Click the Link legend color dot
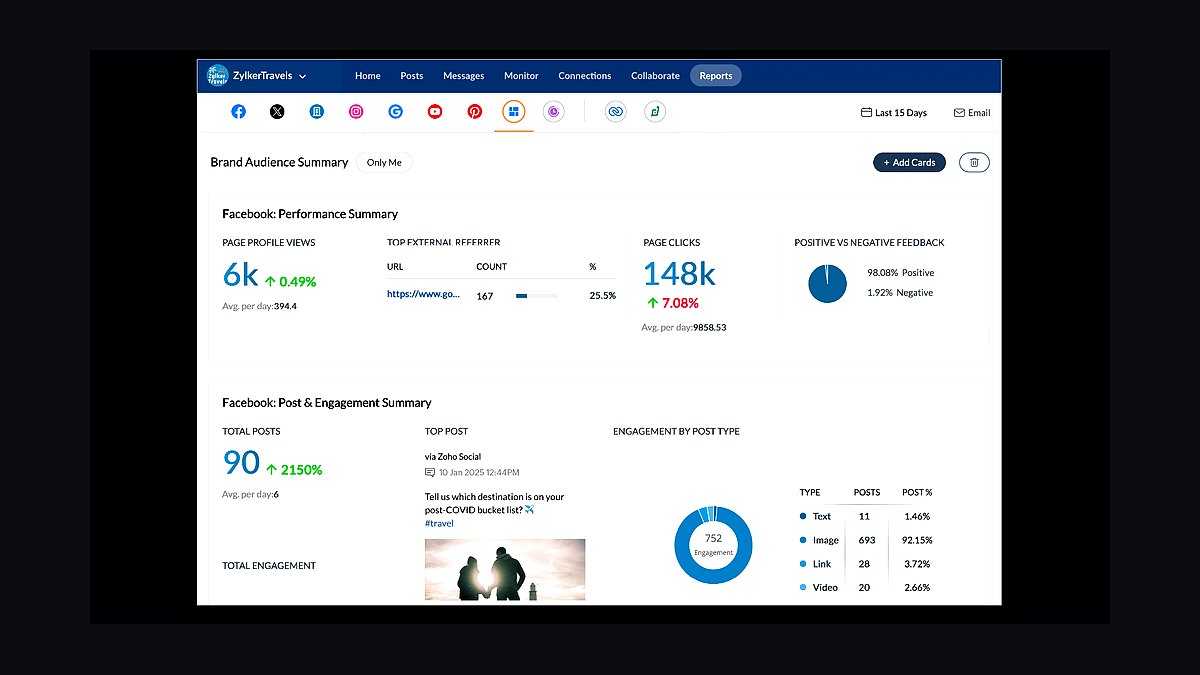1200x675 pixels. 803,564
